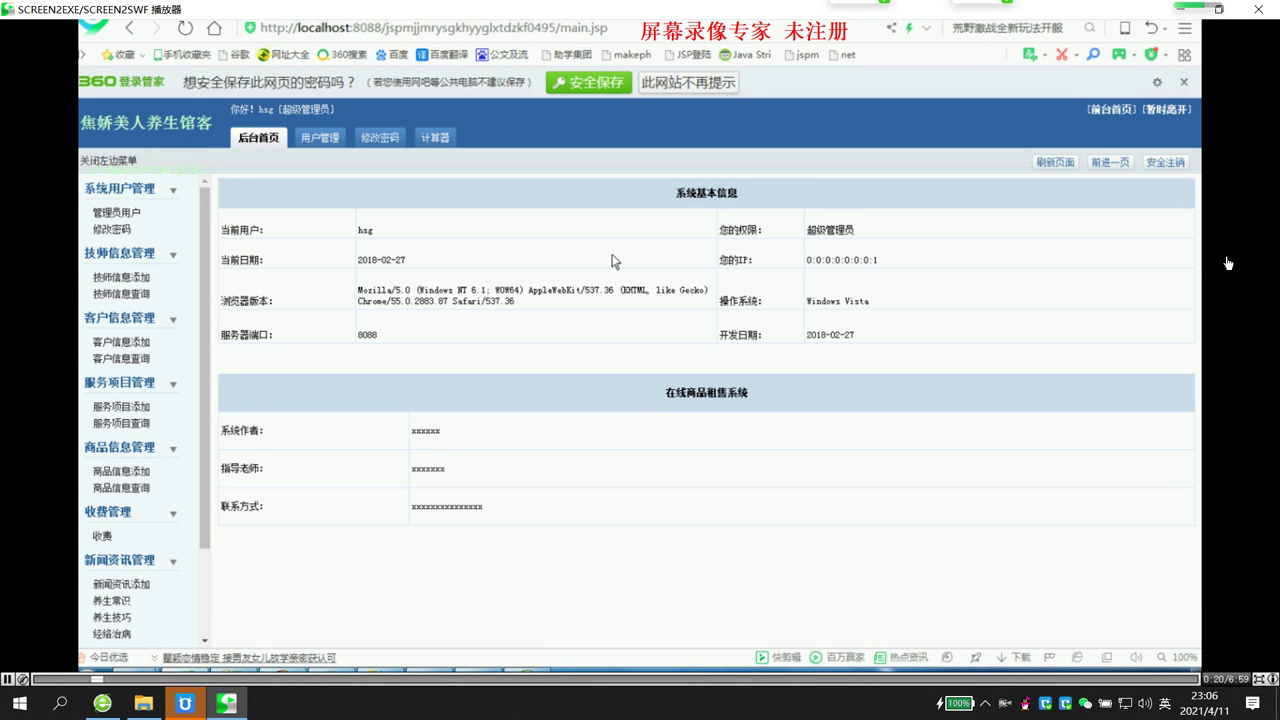The height and width of the screenshot is (720, 1280).
Task: Open the 收藏 favorites bookmark
Action: click(118, 55)
